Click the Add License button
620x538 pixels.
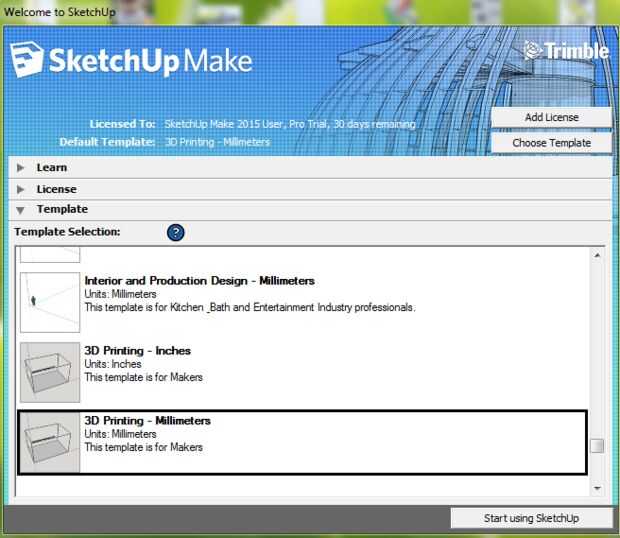(551, 117)
